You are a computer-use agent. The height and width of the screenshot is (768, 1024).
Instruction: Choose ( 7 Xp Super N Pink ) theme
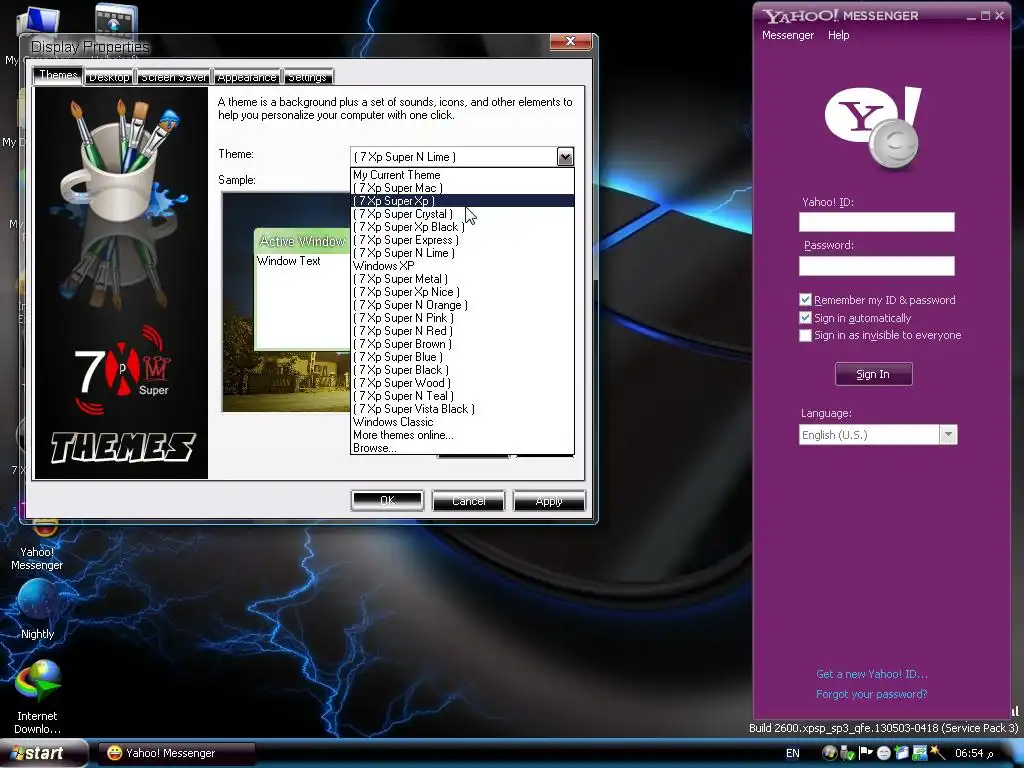pyautogui.click(x=462, y=318)
